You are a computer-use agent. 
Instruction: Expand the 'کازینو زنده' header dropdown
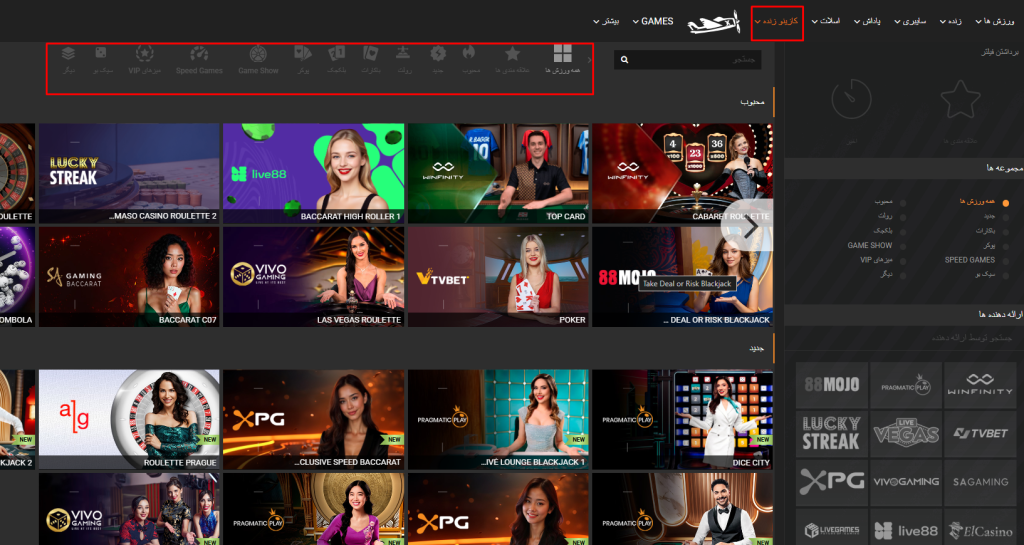[776, 22]
